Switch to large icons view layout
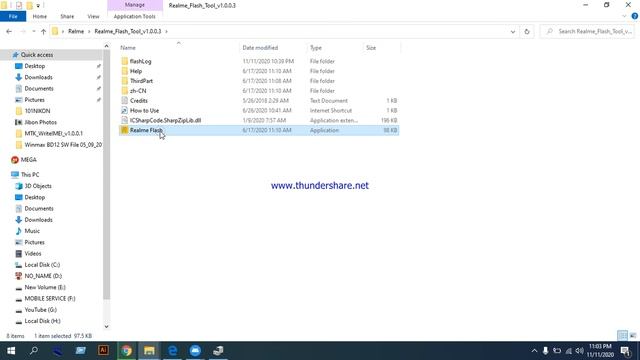 633,336
